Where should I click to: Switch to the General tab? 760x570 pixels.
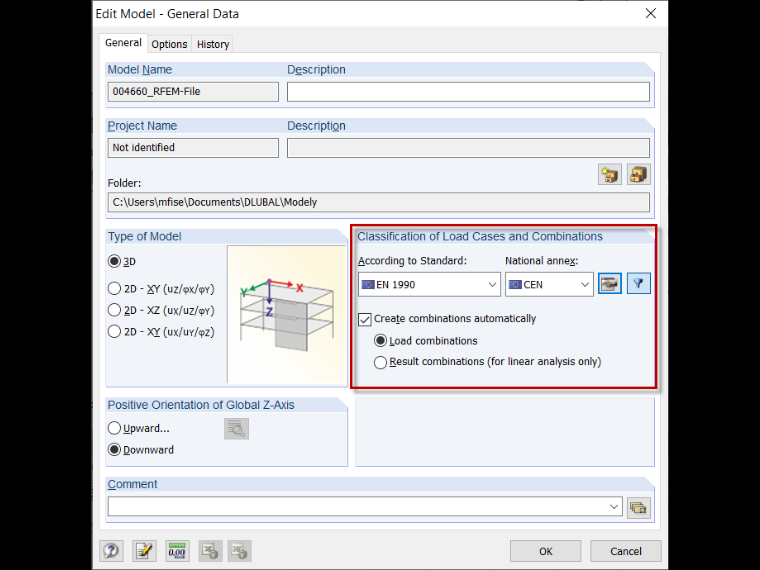click(123, 43)
